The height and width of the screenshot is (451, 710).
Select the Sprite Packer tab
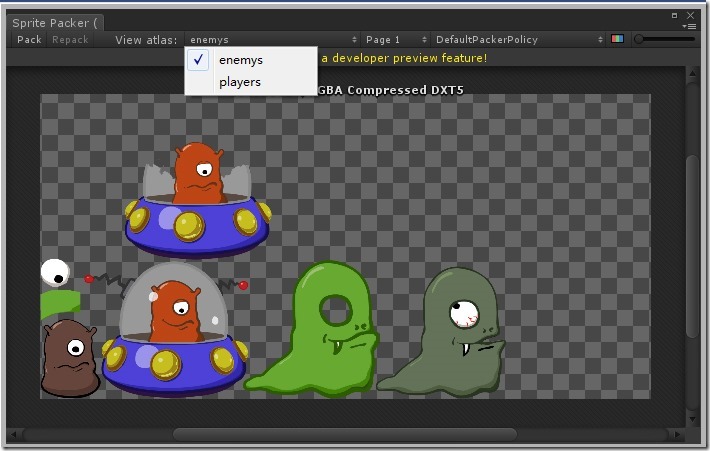point(55,23)
